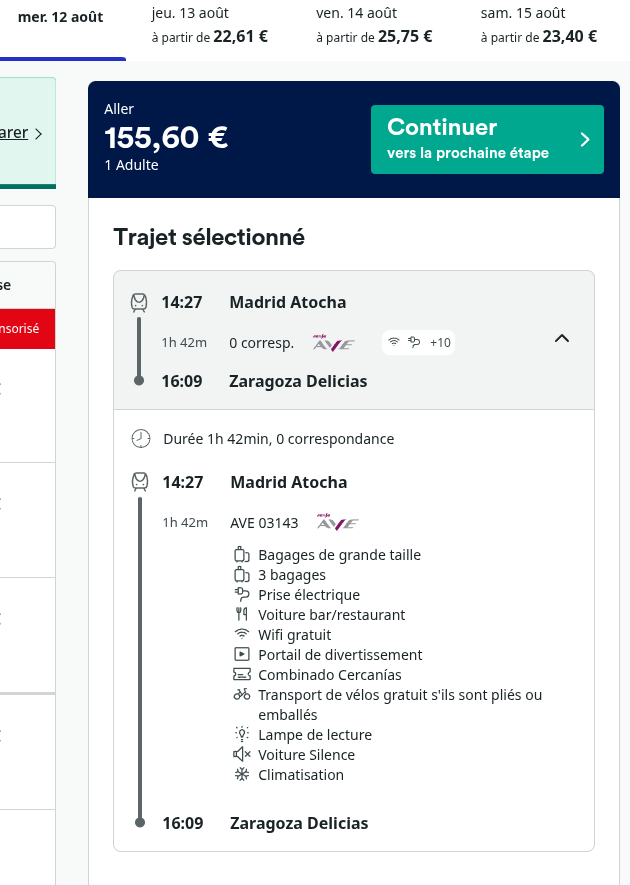The height and width of the screenshot is (885, 630).
Task: Open the +10 amenities badge
Action: (x=418, y=343)
